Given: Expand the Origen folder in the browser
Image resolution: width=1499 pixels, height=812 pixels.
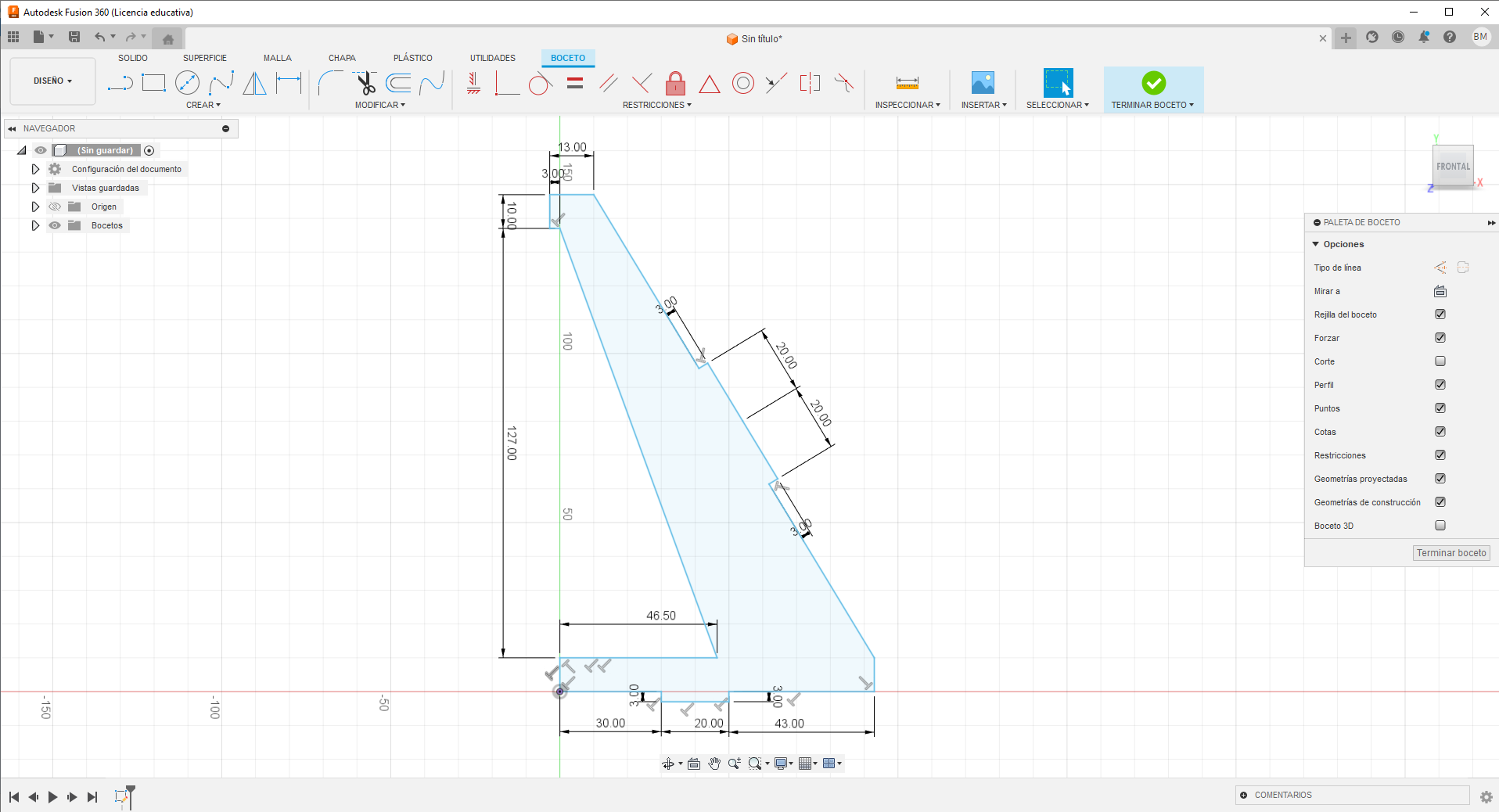Looking at the screenshot, I should [35, 206].
